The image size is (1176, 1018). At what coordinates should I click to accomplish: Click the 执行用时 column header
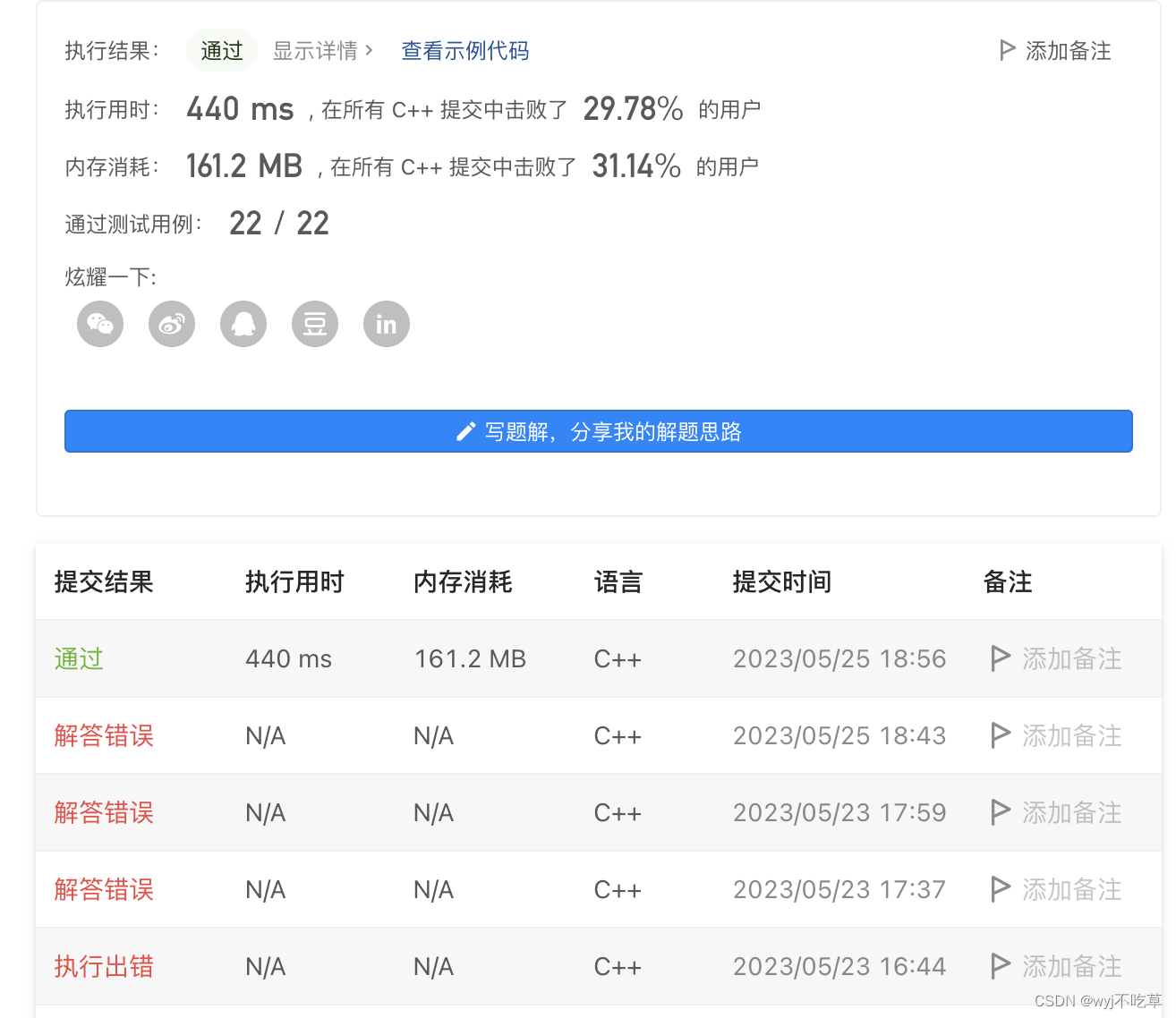295,582
